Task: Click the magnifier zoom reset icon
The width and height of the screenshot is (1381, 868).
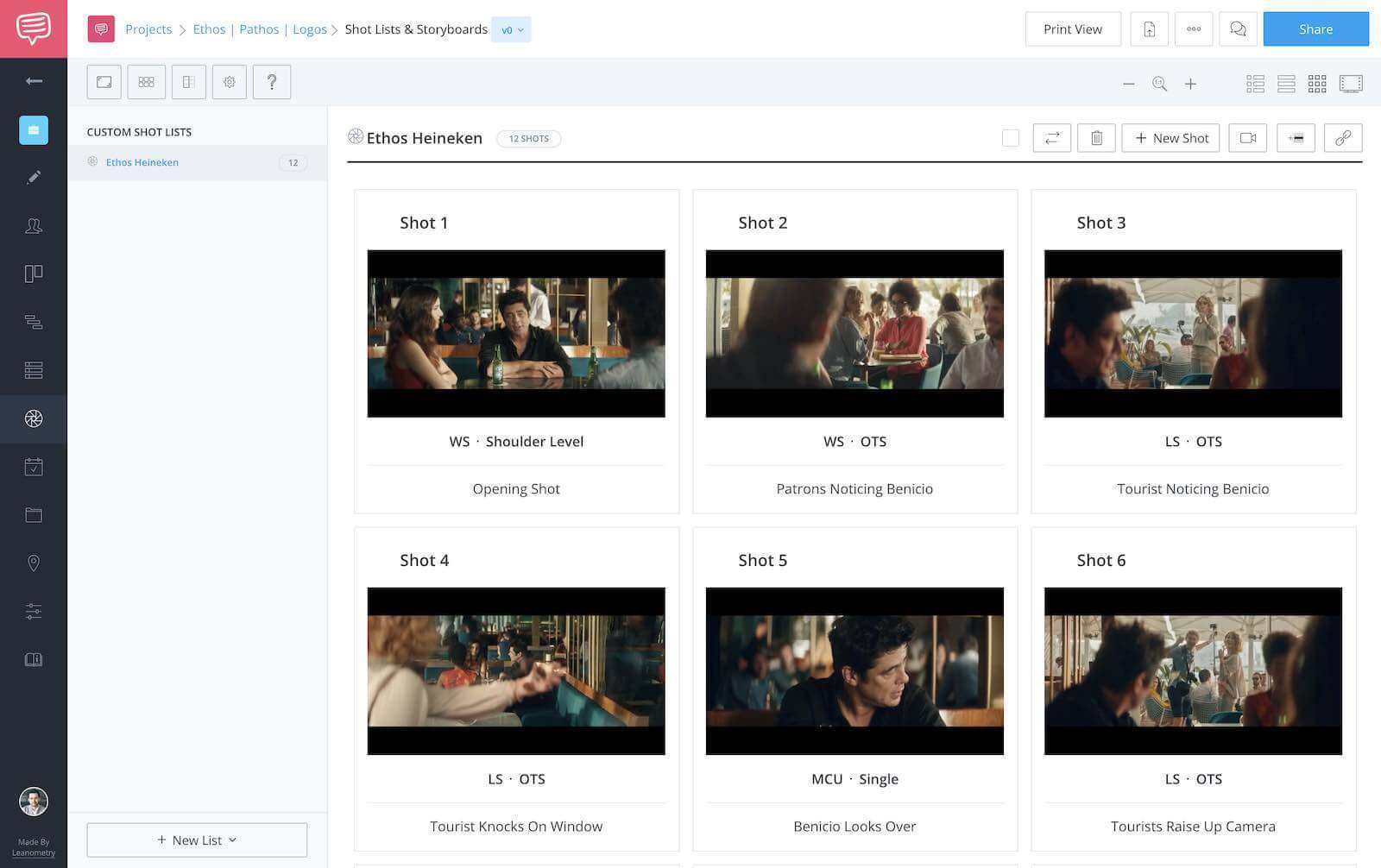Action: click(x=1159, y=84)
